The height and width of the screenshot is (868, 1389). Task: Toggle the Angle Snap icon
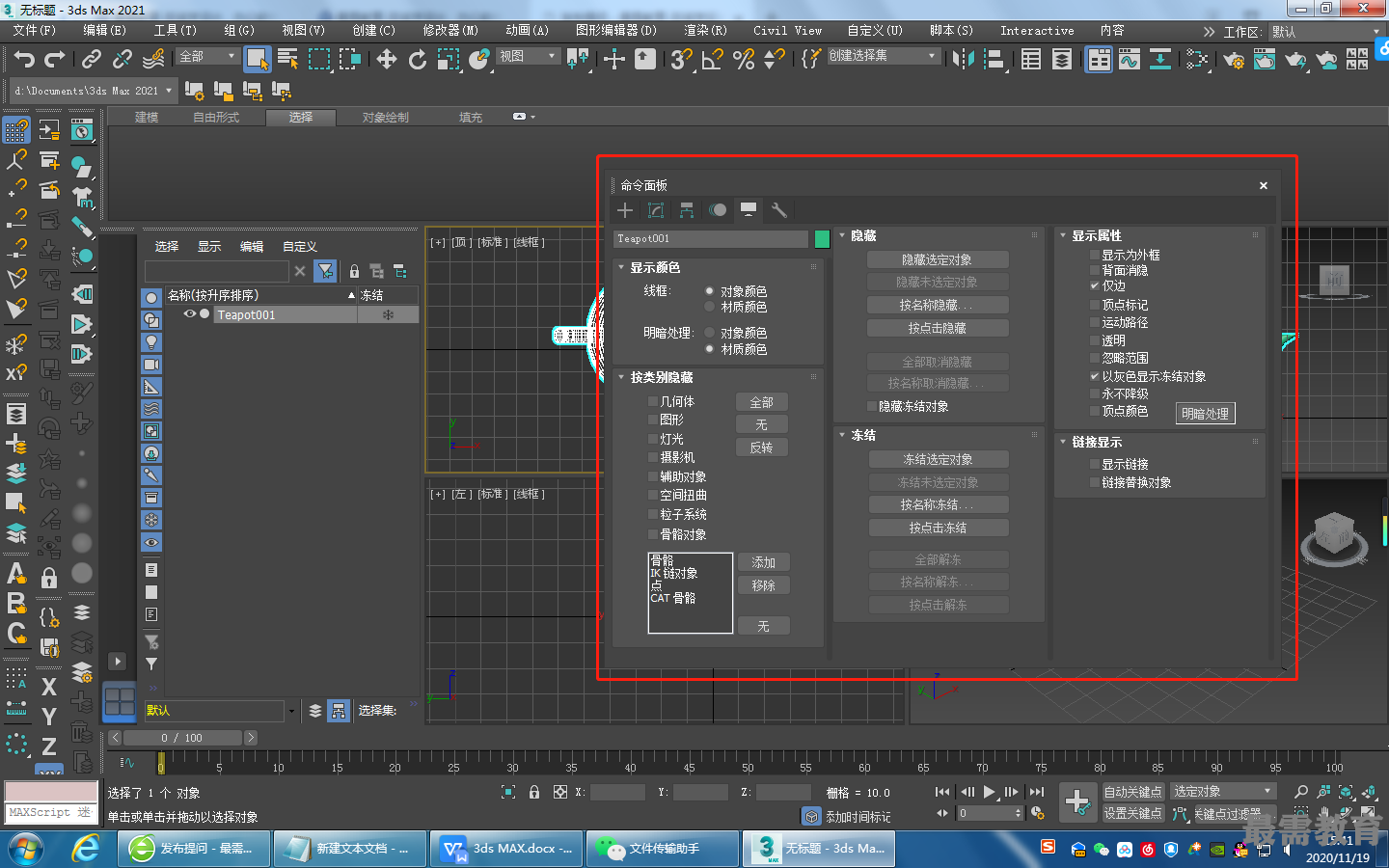point(713,60)
